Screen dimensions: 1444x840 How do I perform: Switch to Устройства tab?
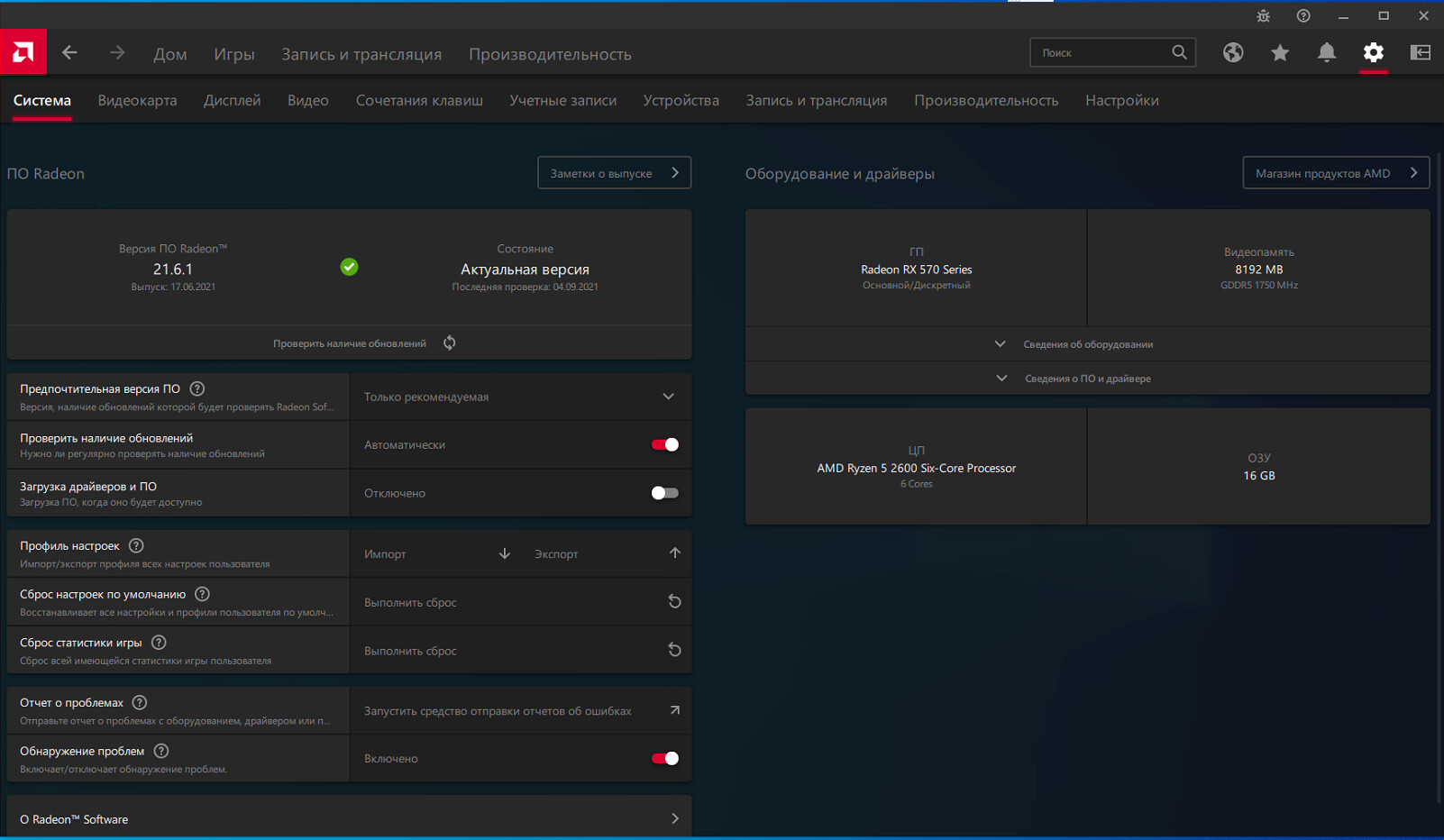coord(681,100)
